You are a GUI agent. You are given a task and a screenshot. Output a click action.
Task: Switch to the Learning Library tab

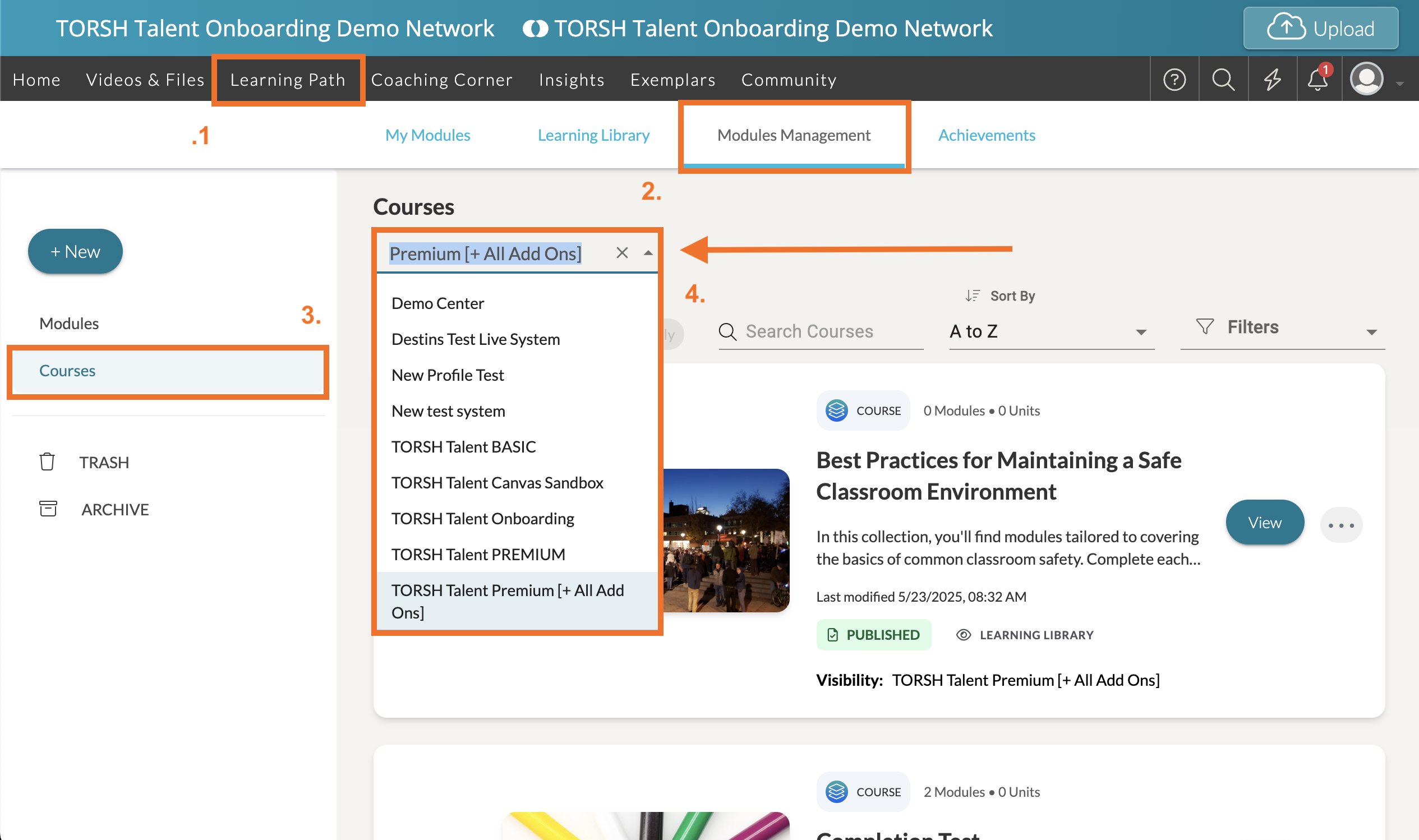tap(593, 135)
